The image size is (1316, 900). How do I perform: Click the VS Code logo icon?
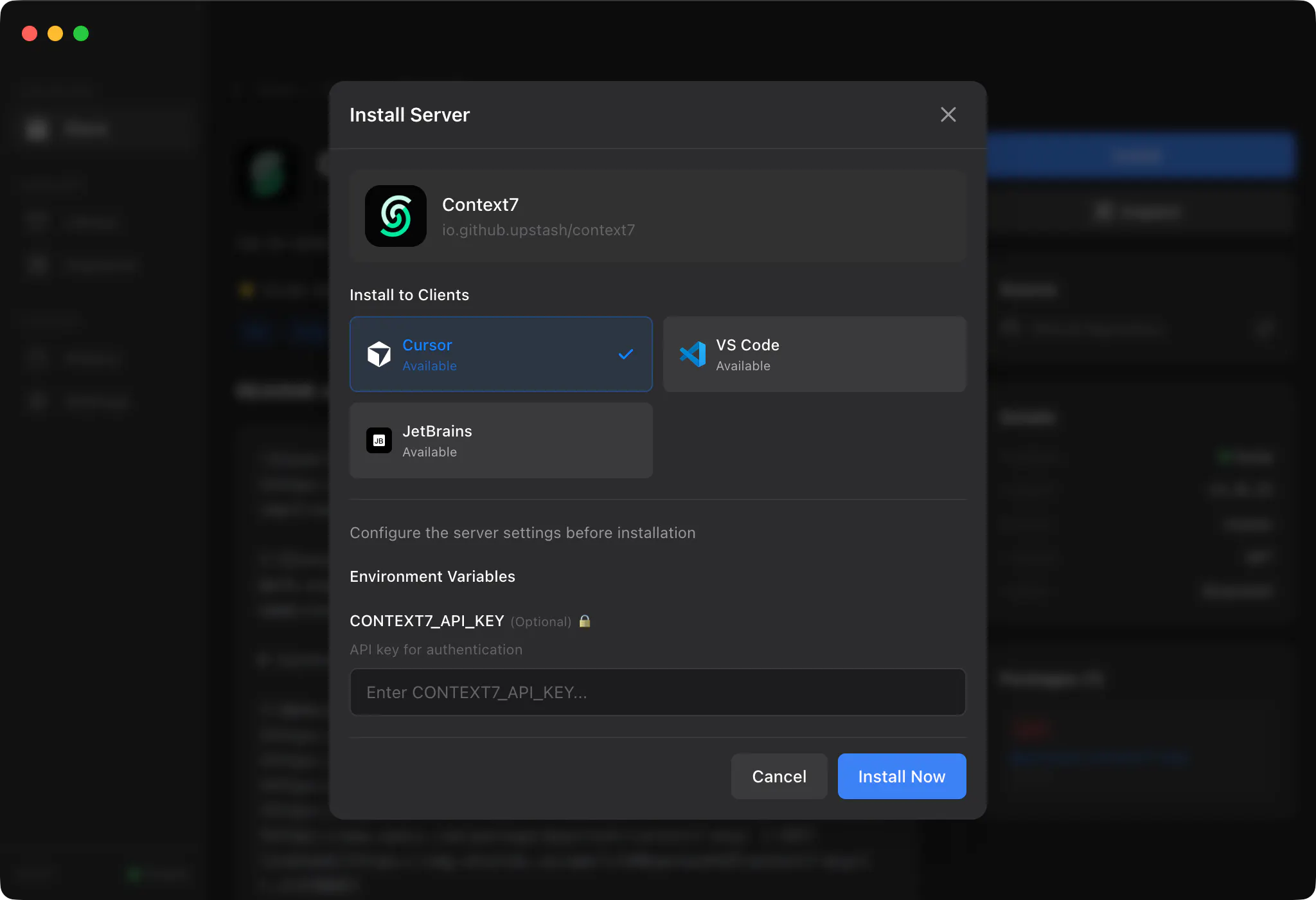pyautogui.click(x=693, y=354)
